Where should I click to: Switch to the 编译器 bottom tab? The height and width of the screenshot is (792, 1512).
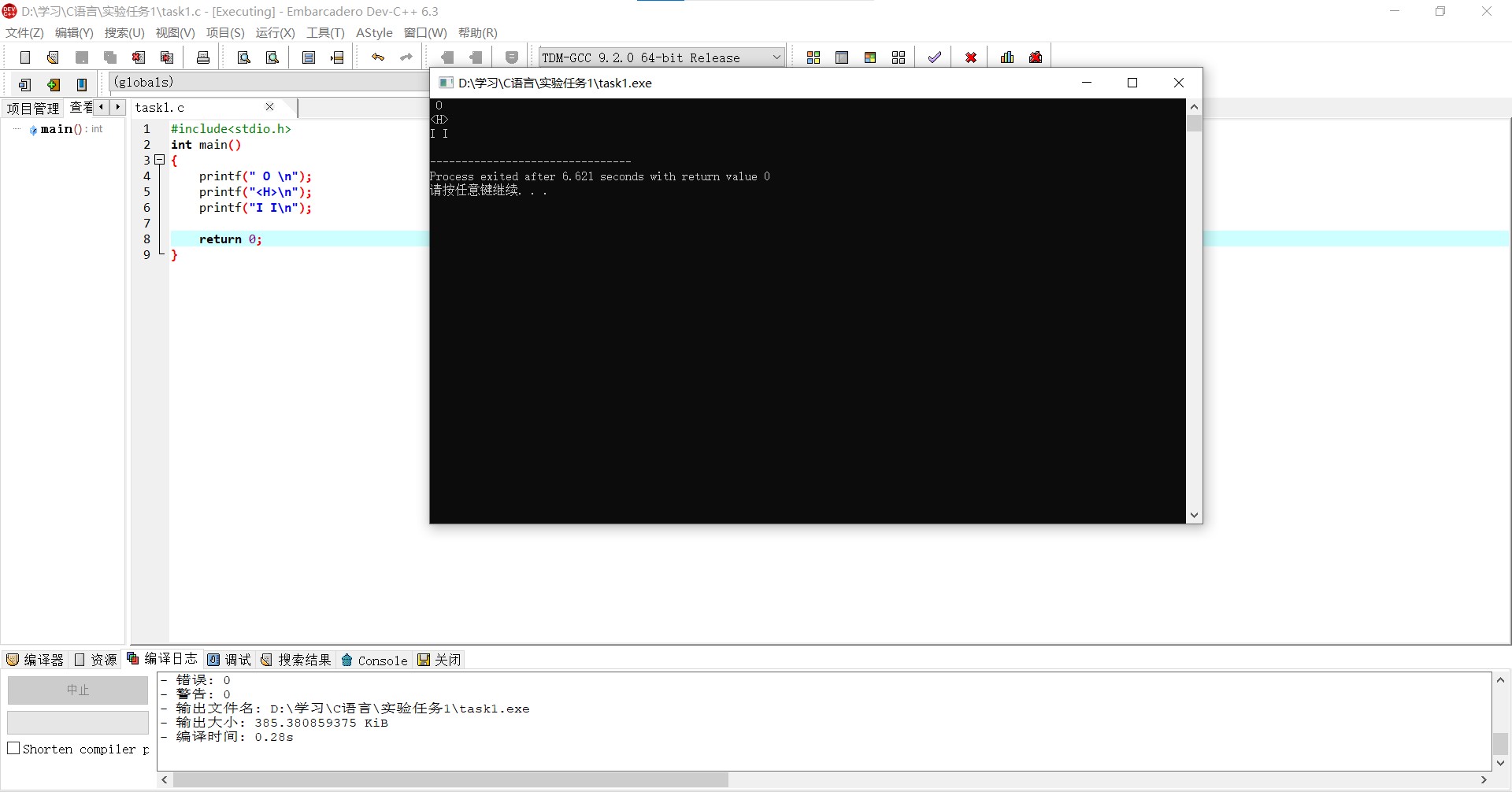click(x=35, y=660)
